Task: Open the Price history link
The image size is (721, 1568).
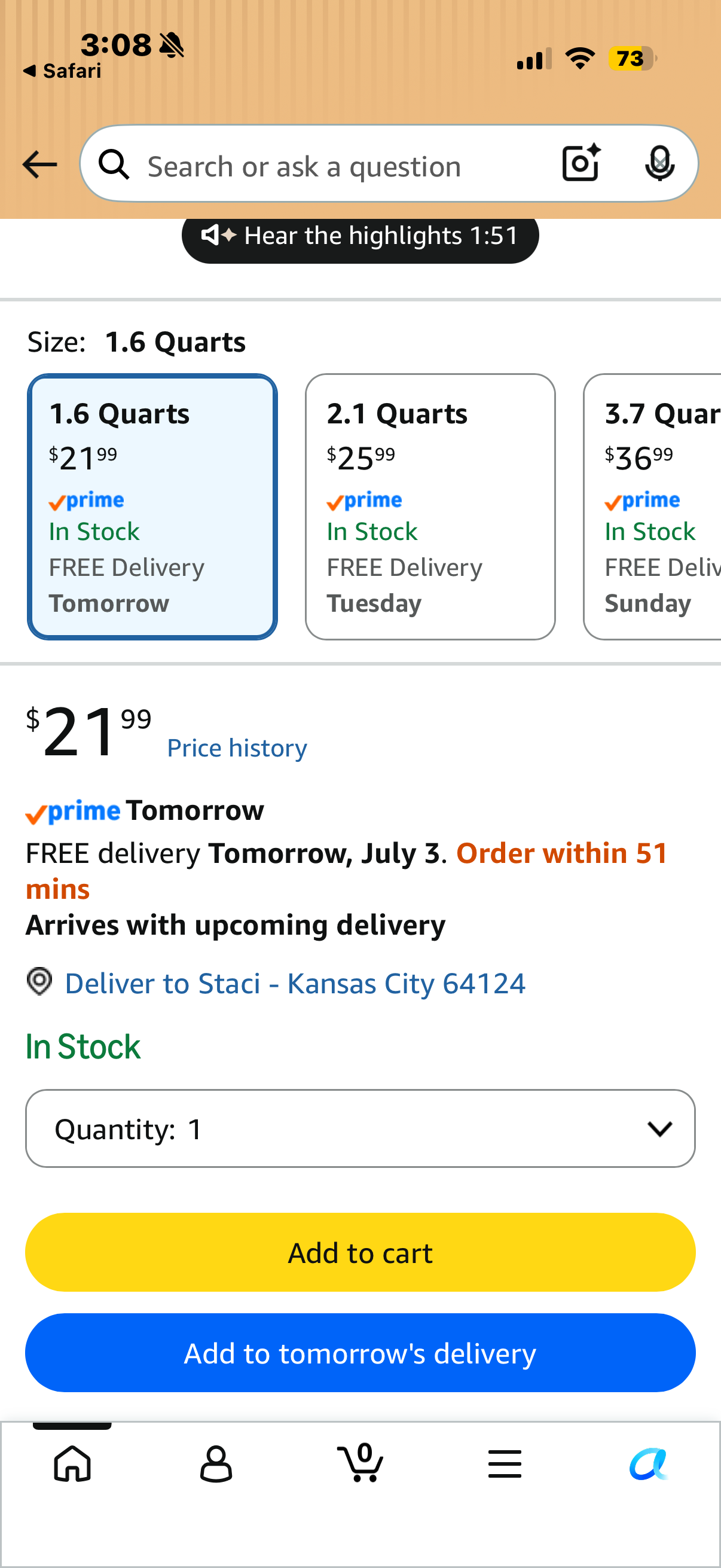Action: click(x=237, y=748)
